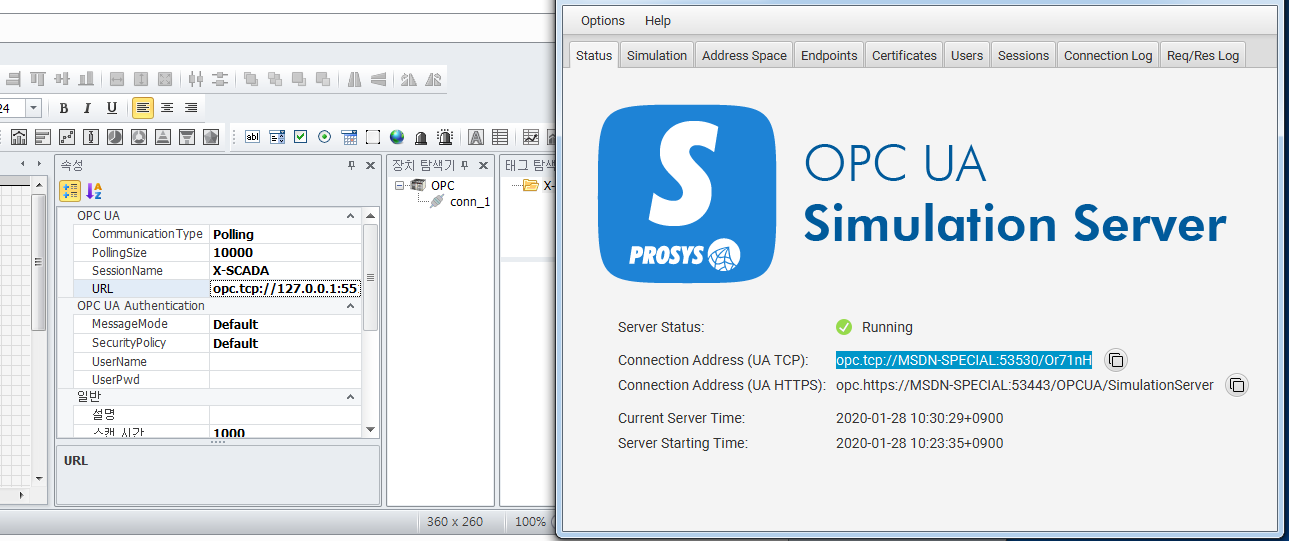Select right text alignment
Image resolution: width=1289 pixels, height=541 pixels.
click(191, 108)
